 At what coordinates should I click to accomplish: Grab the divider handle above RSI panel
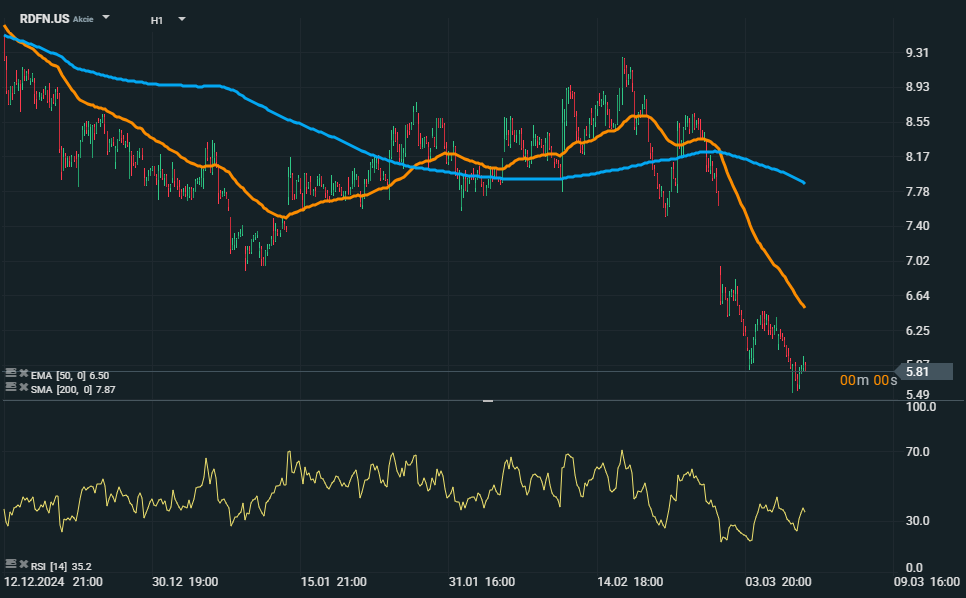488,400
